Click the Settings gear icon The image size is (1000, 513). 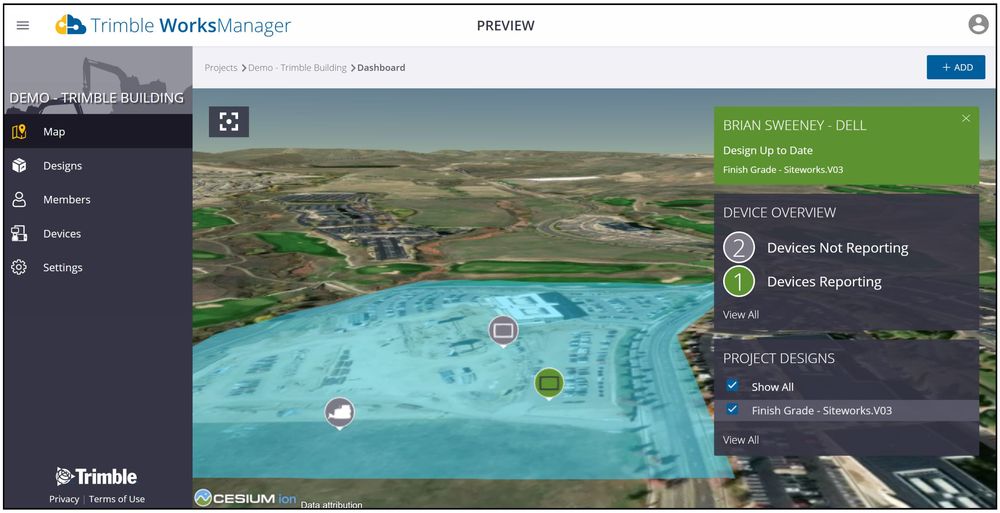point(19,267)
